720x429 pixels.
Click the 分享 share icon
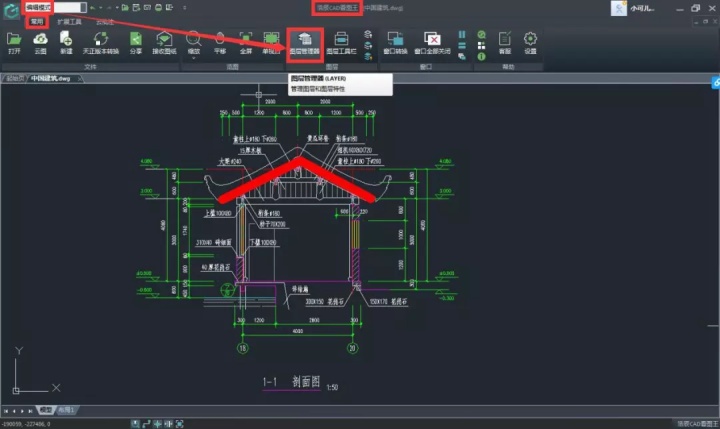pyautogui.click(x=136, y=44)
